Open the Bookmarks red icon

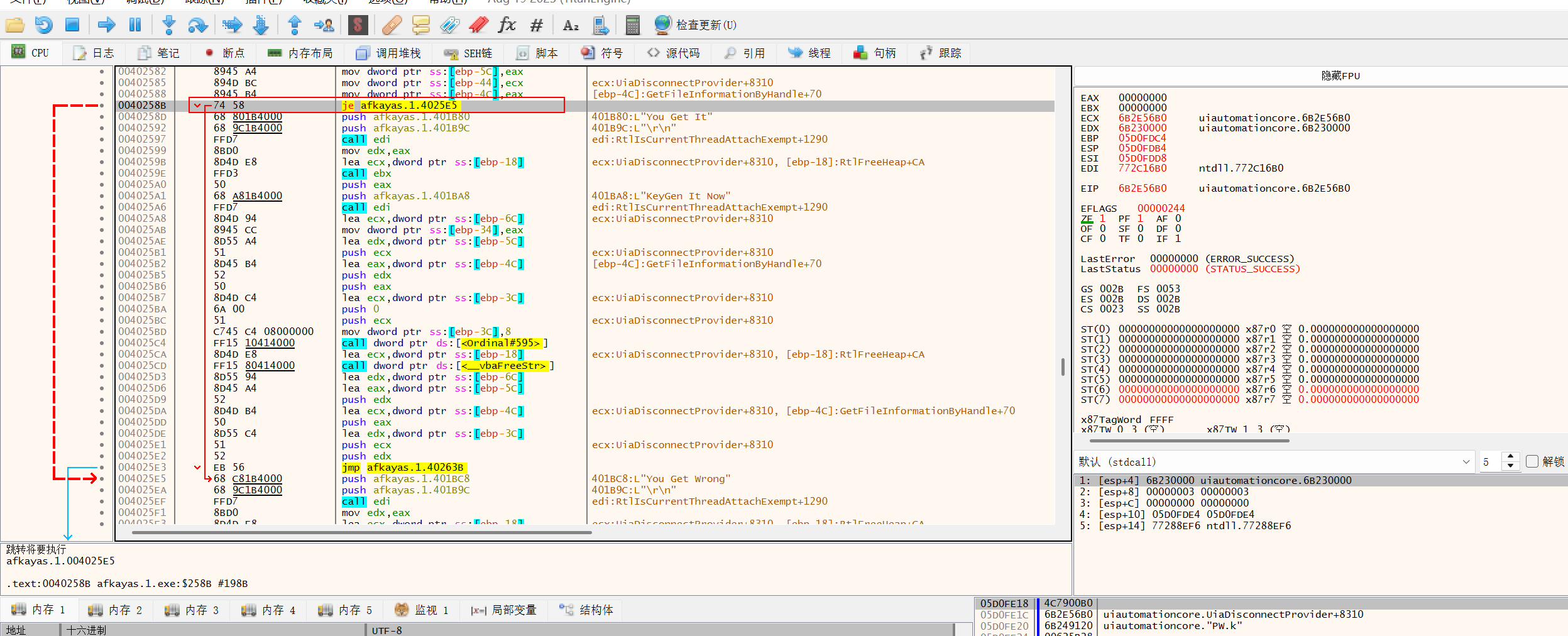pos(479,25)
